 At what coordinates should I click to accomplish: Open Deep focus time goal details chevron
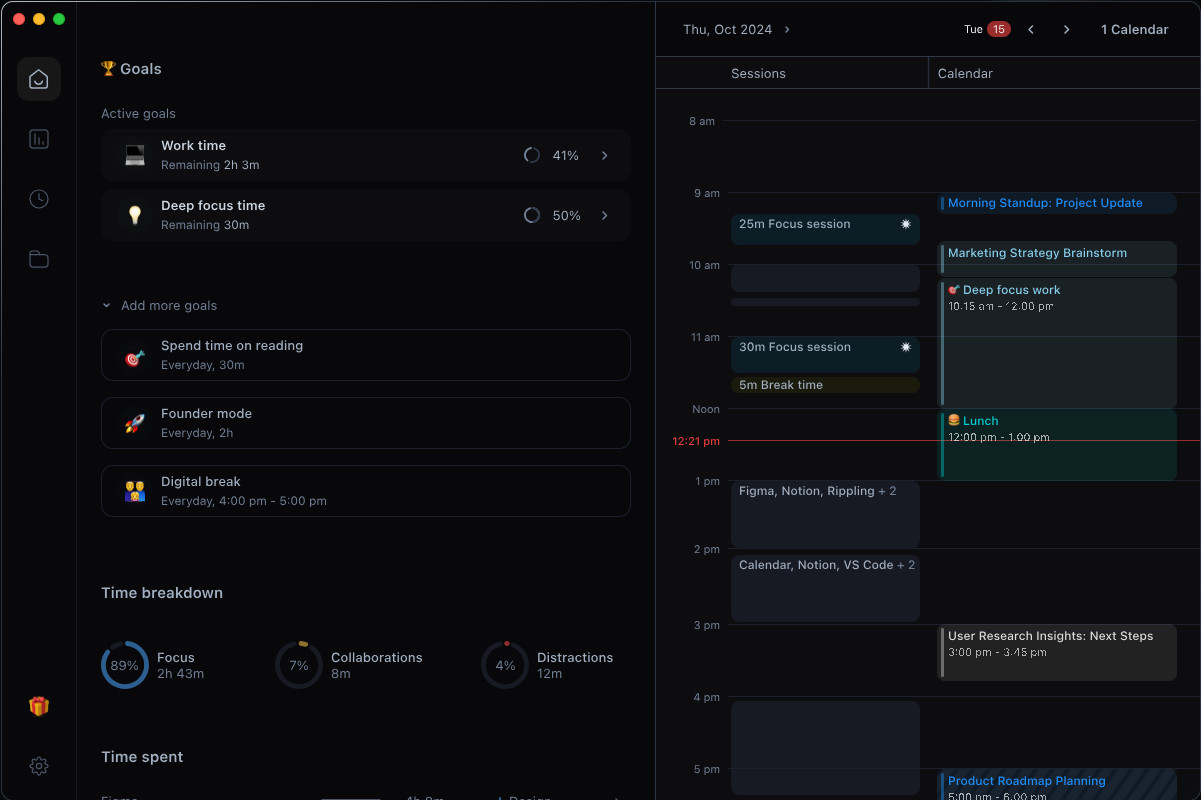[x=605, y=215]
